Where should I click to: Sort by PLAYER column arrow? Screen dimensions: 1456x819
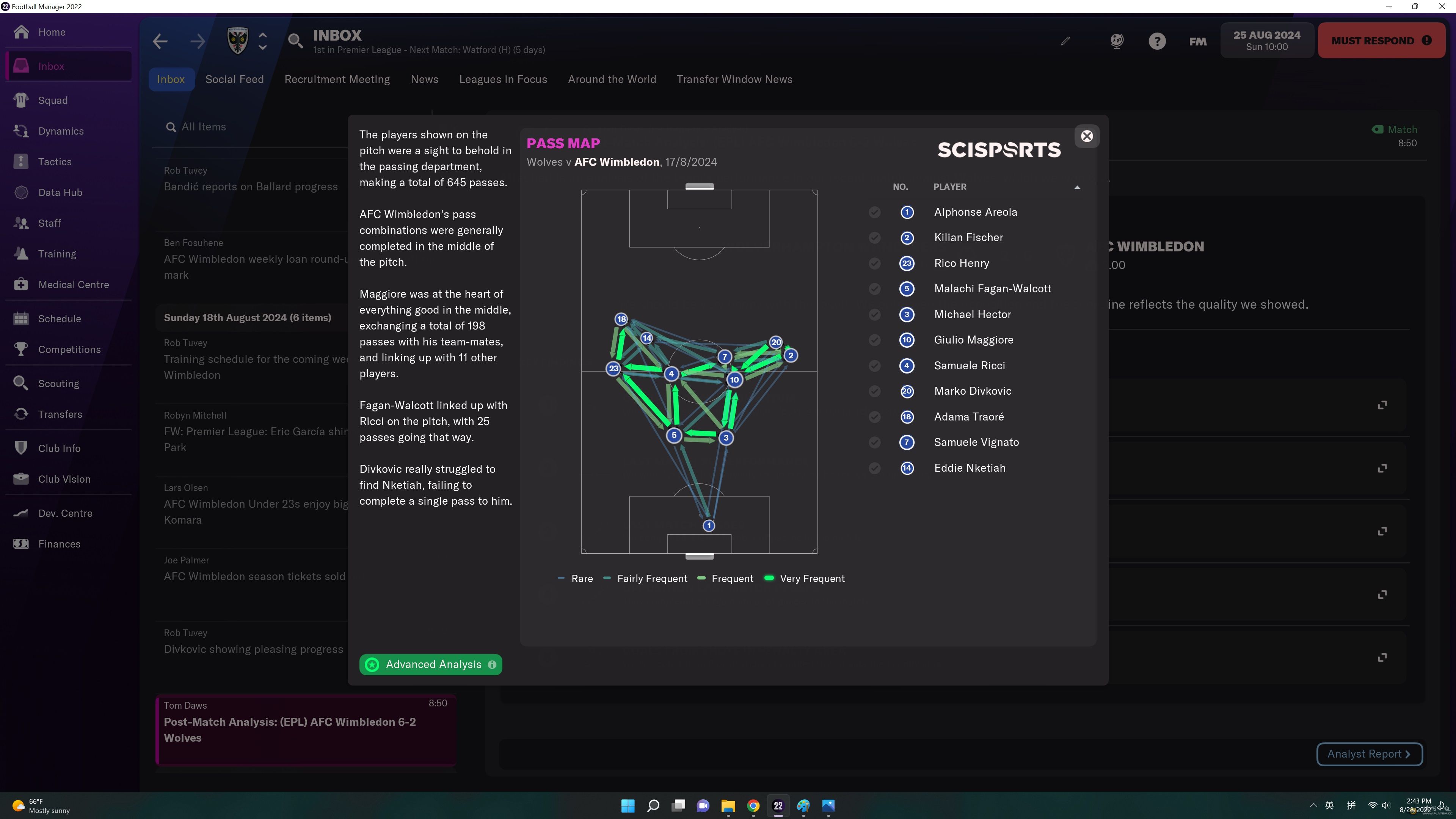click(x=1077, y=187)
